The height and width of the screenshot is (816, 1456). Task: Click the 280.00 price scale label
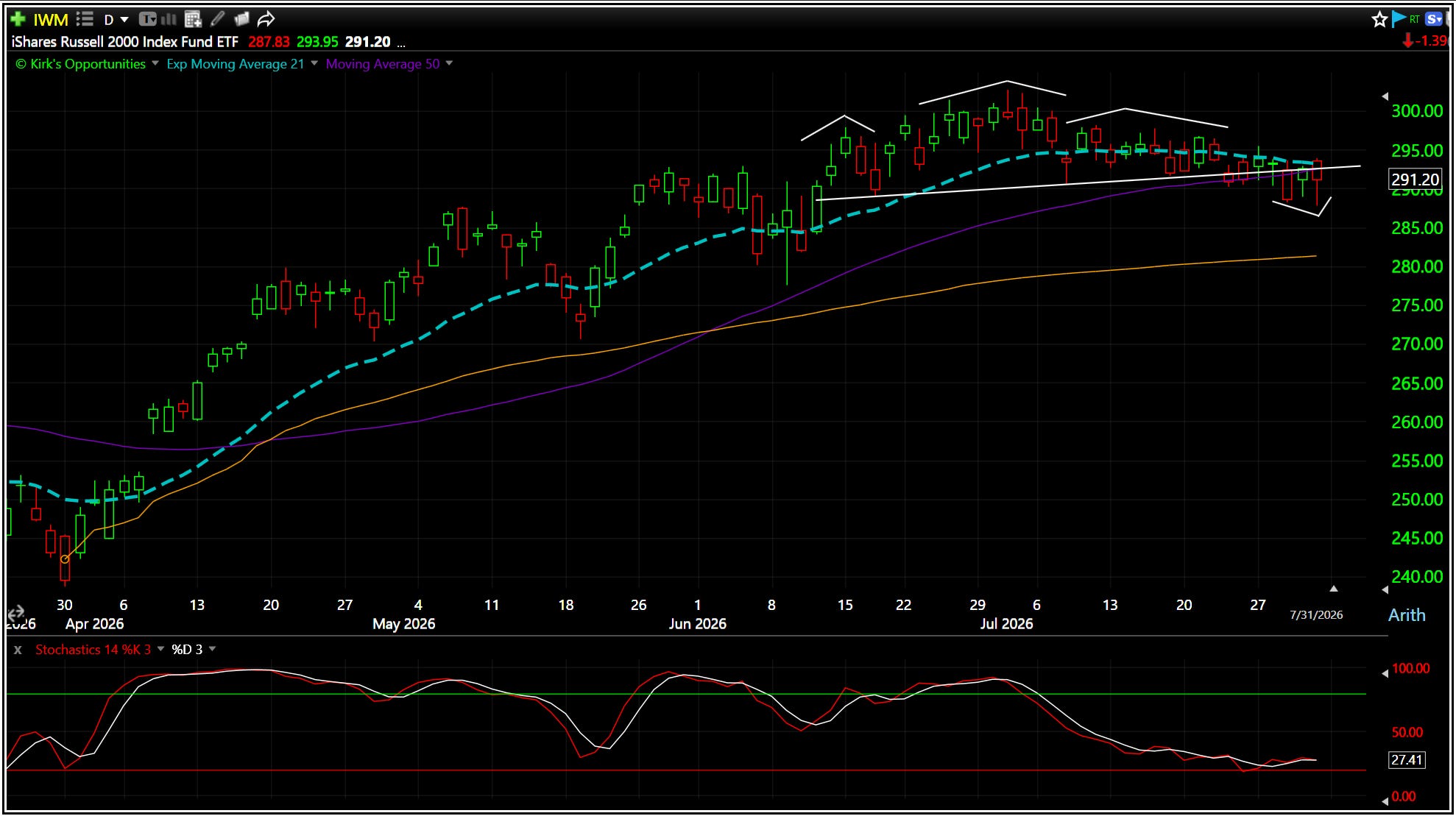click(1417, 266)
